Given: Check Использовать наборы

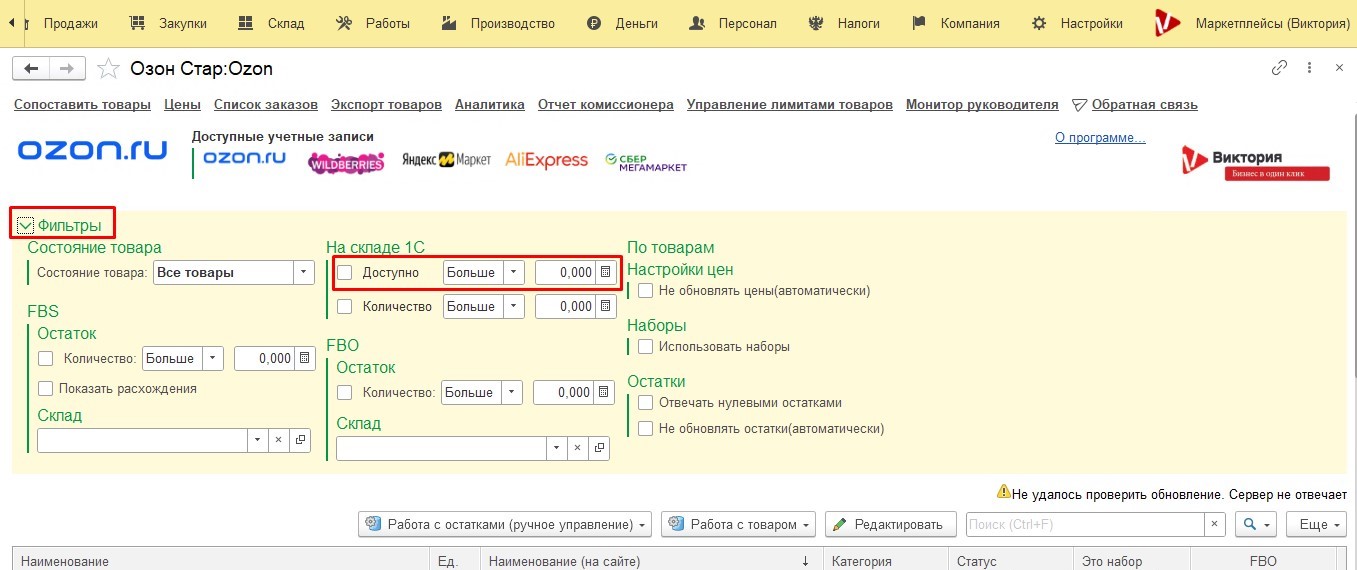Looking at the screenshot, I should point(646,346).
